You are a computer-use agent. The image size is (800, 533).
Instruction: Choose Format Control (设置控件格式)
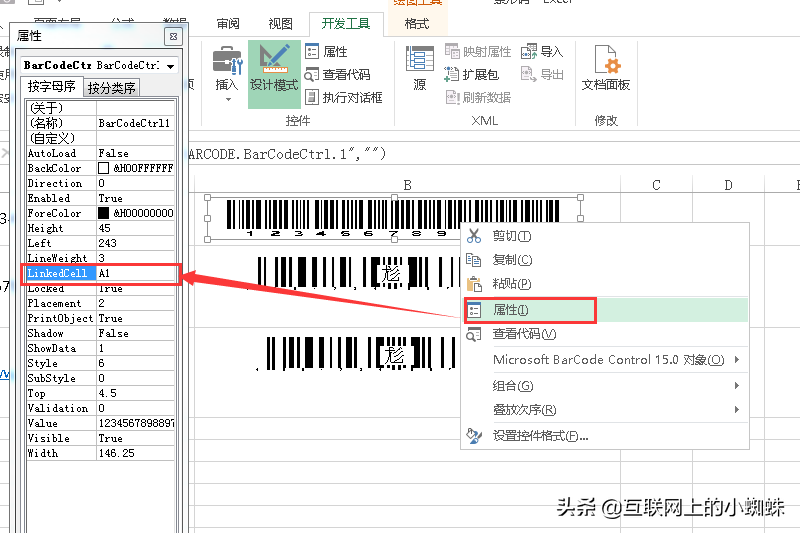click(x=605, y=436)
